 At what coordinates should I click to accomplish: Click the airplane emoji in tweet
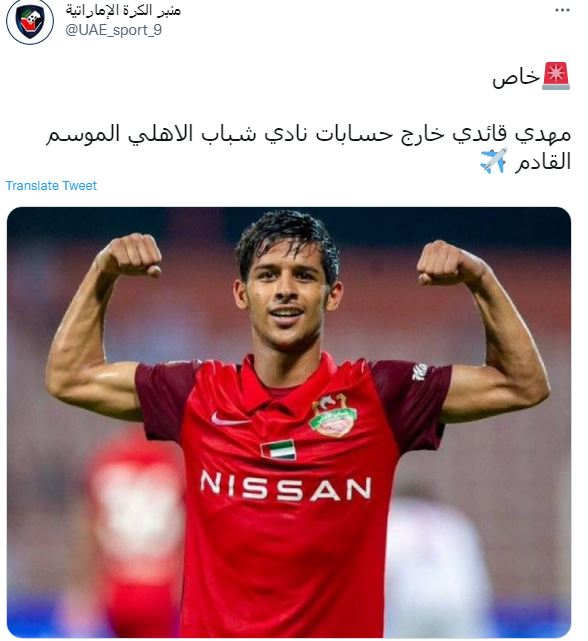click(x=494, y=161)
